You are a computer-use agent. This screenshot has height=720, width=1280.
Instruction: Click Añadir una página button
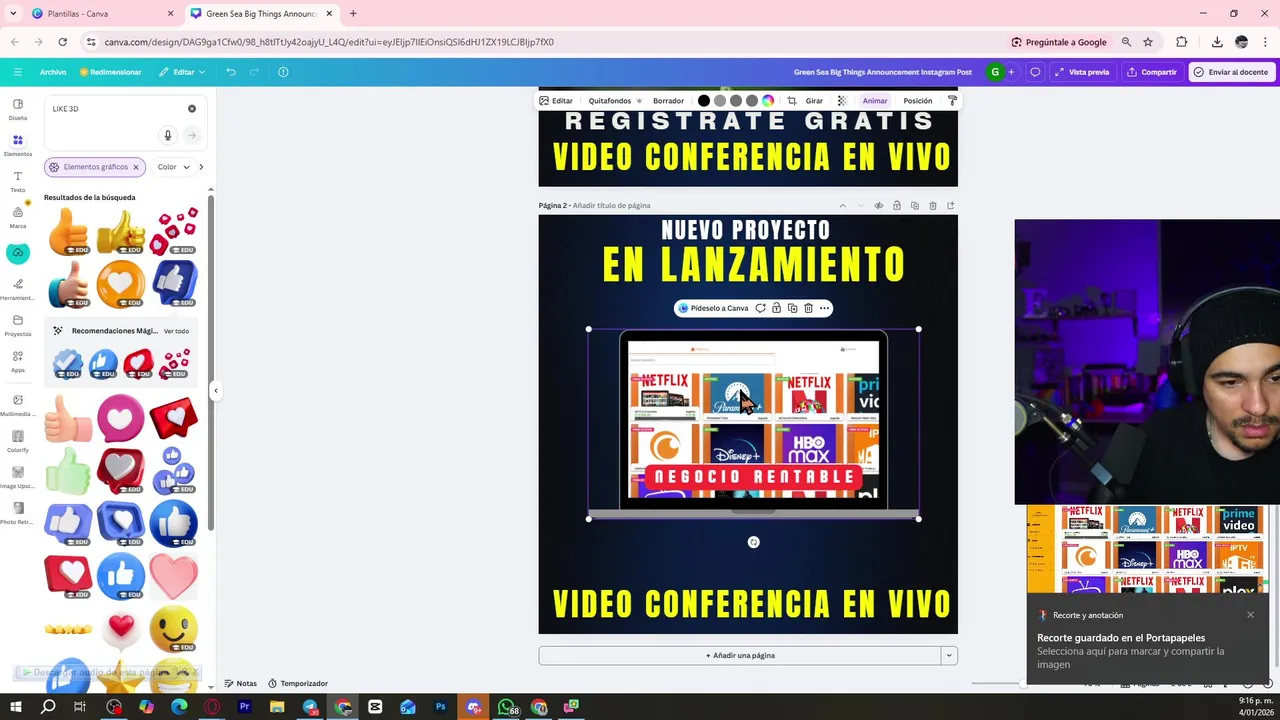(x=740, y=656)
